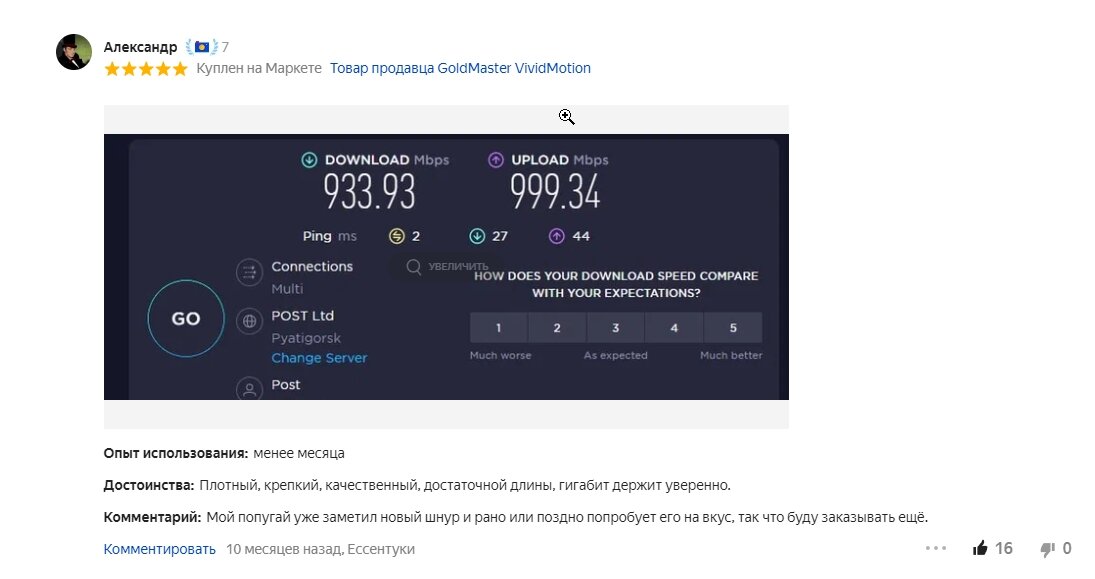Screen dimensions: 1095x579
Task: Click the five star rating
Action: (x=145, y=69)
